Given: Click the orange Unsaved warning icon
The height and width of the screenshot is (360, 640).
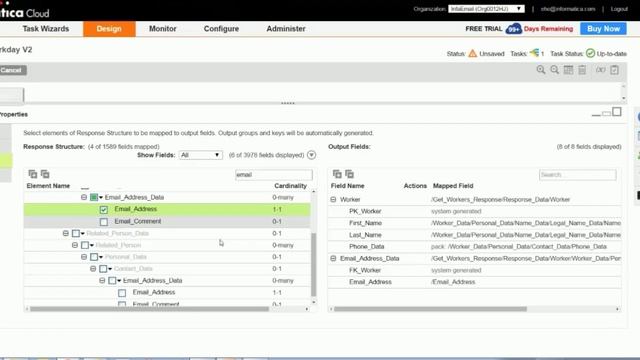Looking at the screenshot, I should click(473, 53).
